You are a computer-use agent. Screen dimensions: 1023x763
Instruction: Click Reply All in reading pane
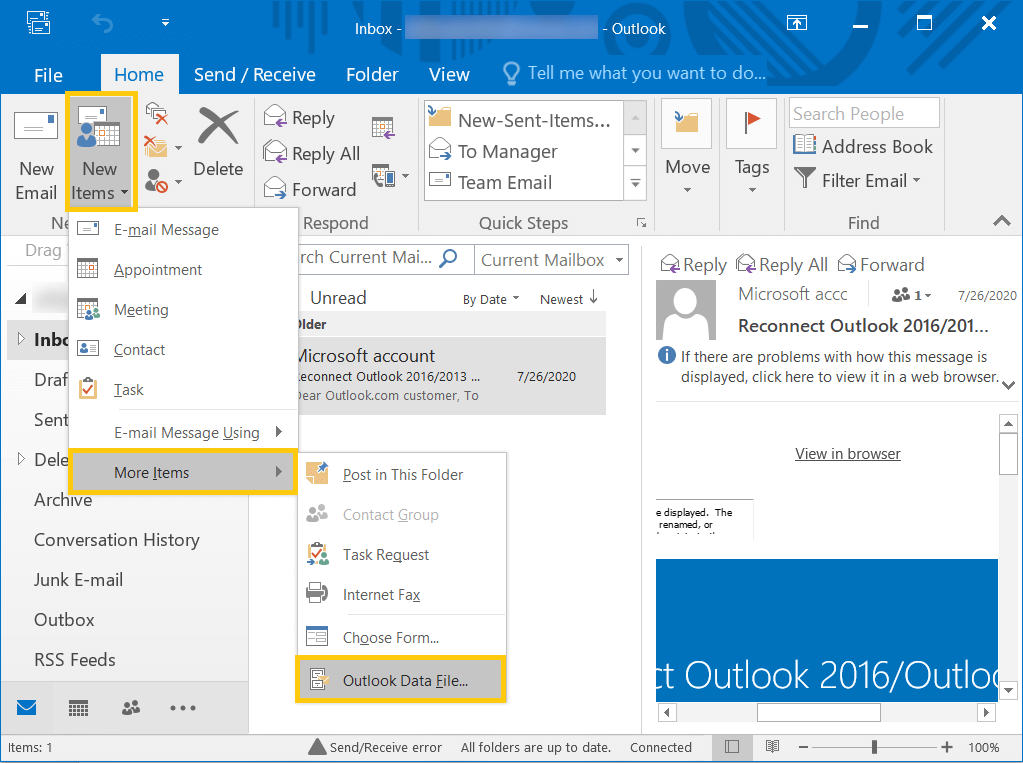(x=782, y=264)
